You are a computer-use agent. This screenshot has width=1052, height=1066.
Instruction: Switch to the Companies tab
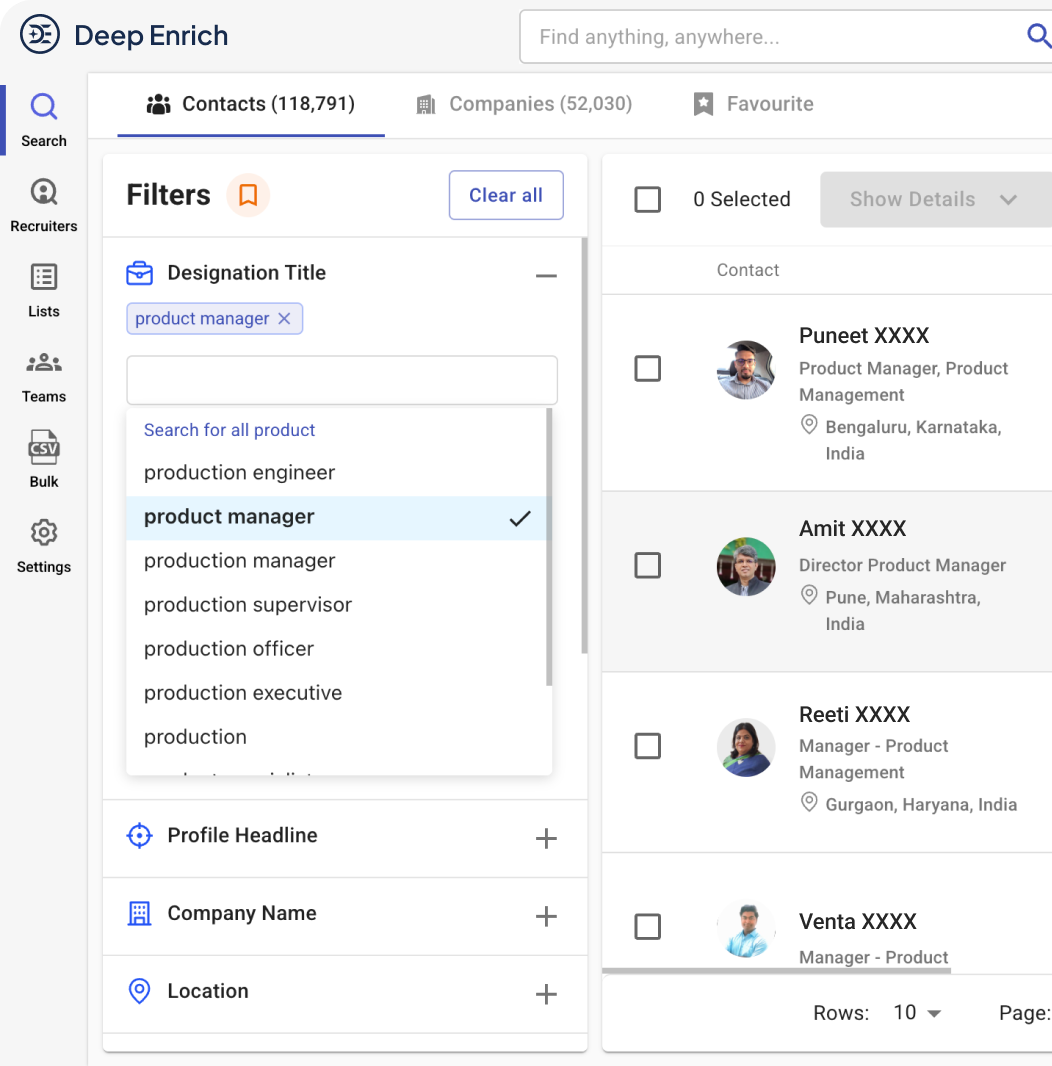(524, 104)
